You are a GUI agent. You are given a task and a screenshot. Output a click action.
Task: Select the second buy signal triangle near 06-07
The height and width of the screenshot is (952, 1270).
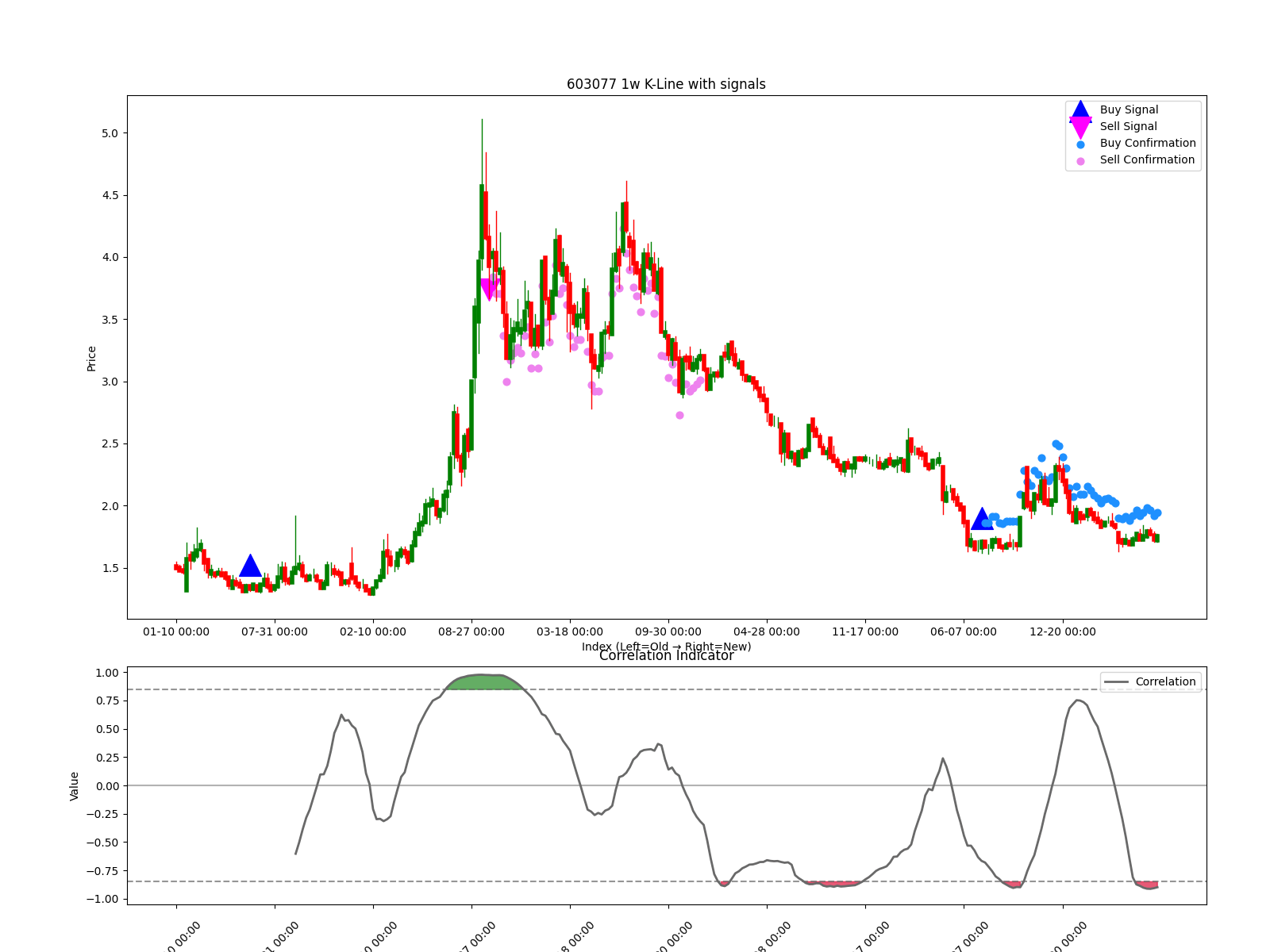click(x=982, y=519)
